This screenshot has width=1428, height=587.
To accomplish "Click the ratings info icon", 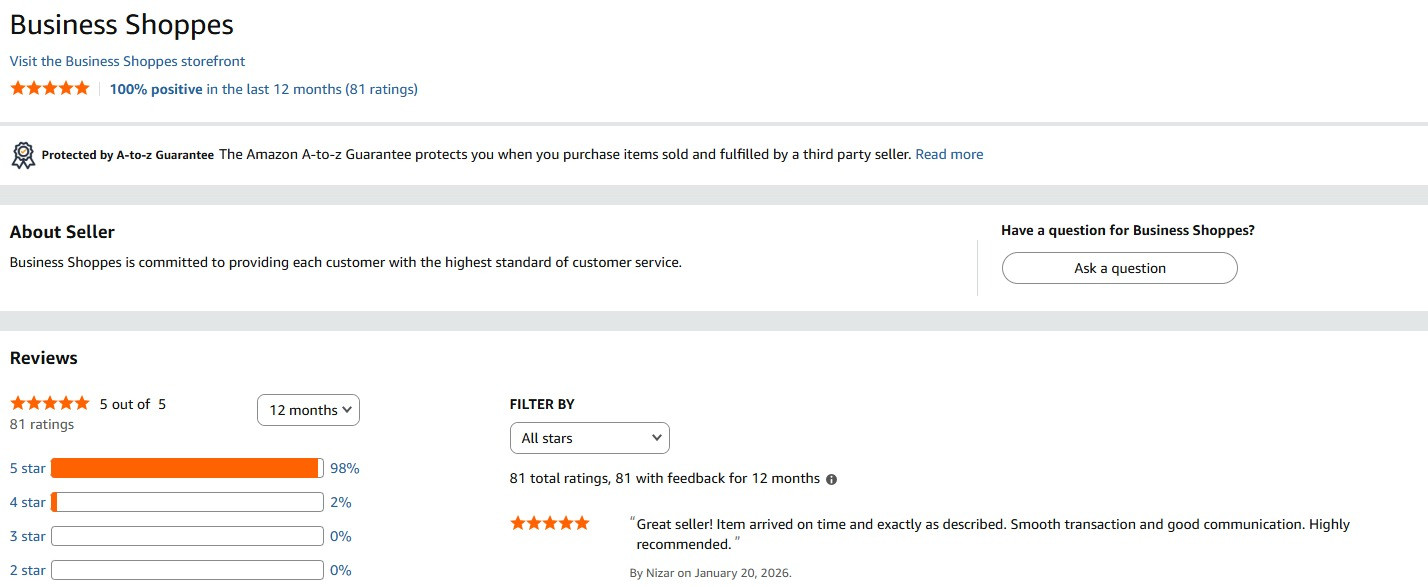I will (832, 479).
